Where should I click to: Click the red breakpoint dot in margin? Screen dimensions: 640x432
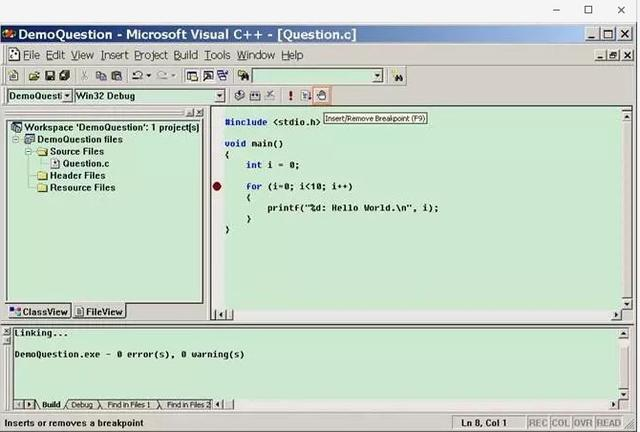tap(217, 187)
